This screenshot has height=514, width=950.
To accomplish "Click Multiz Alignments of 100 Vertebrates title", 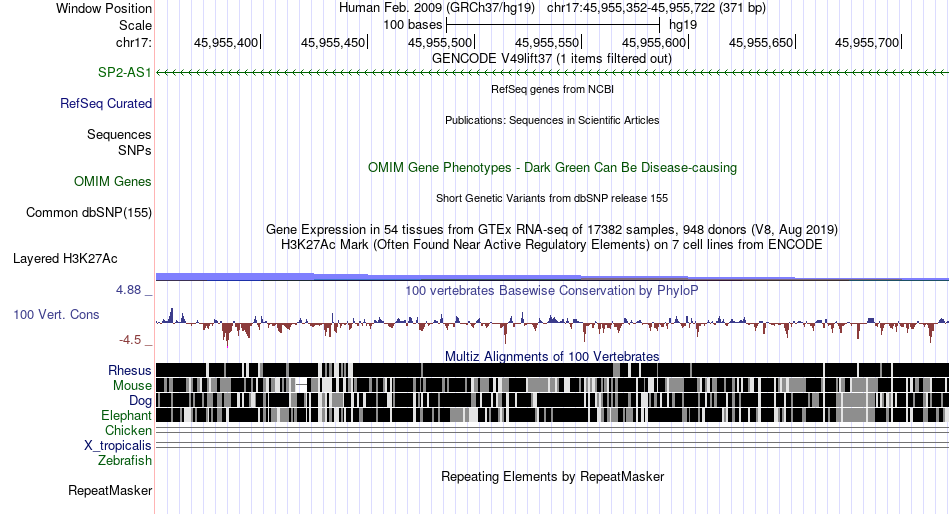I will [552, 356].
